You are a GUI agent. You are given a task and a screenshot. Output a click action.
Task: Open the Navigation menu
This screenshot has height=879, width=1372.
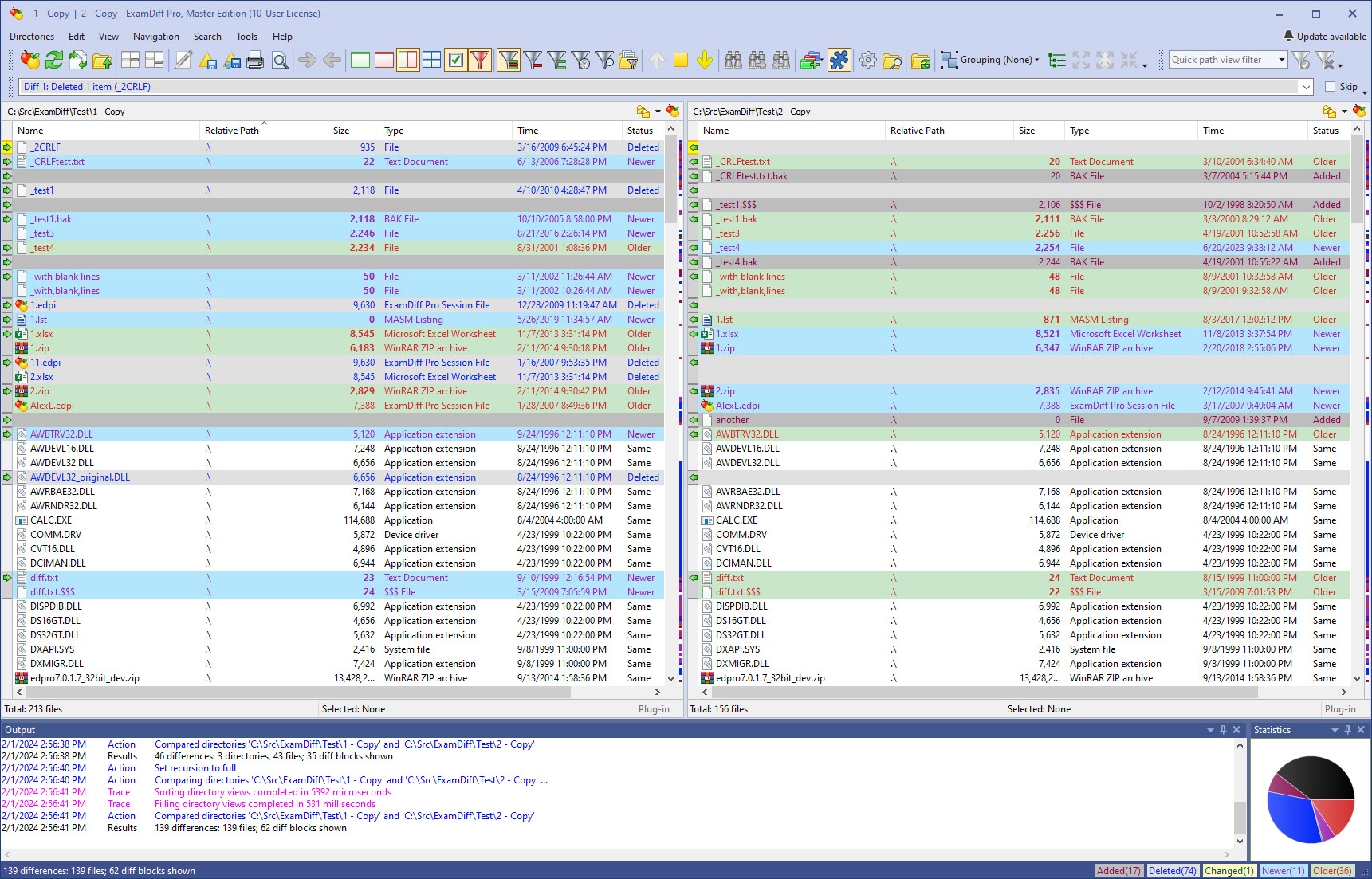155,37
